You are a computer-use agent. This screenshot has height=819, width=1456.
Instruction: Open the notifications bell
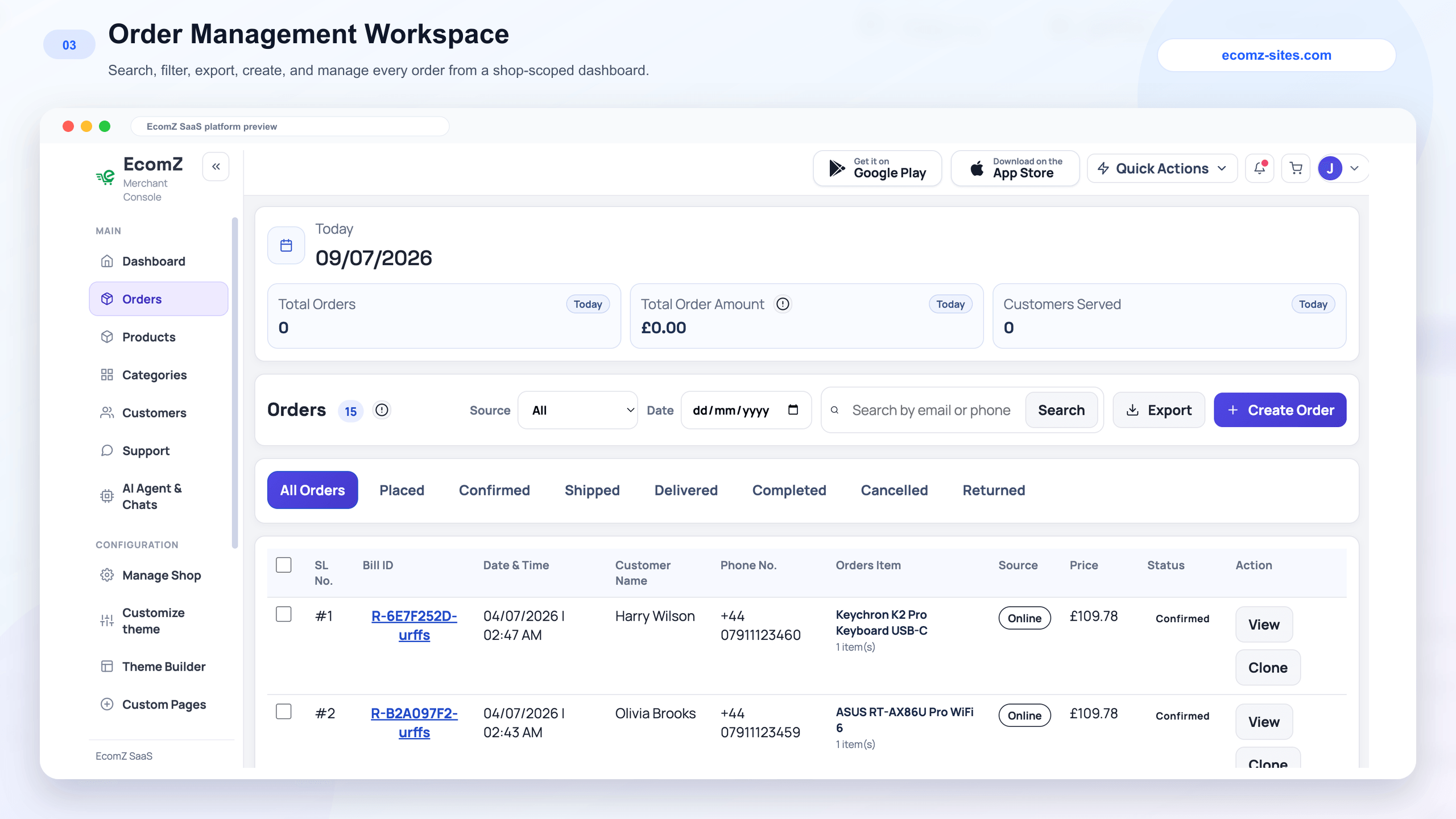pyautogui.click(x=1260, y=168)
